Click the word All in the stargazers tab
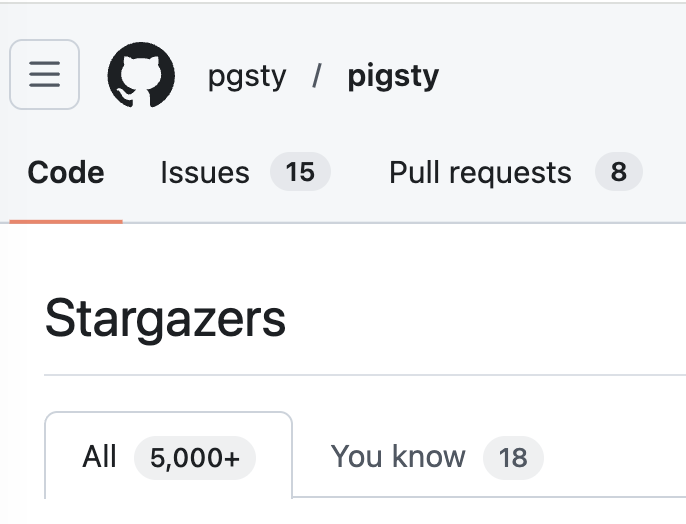 coord(99,456)
